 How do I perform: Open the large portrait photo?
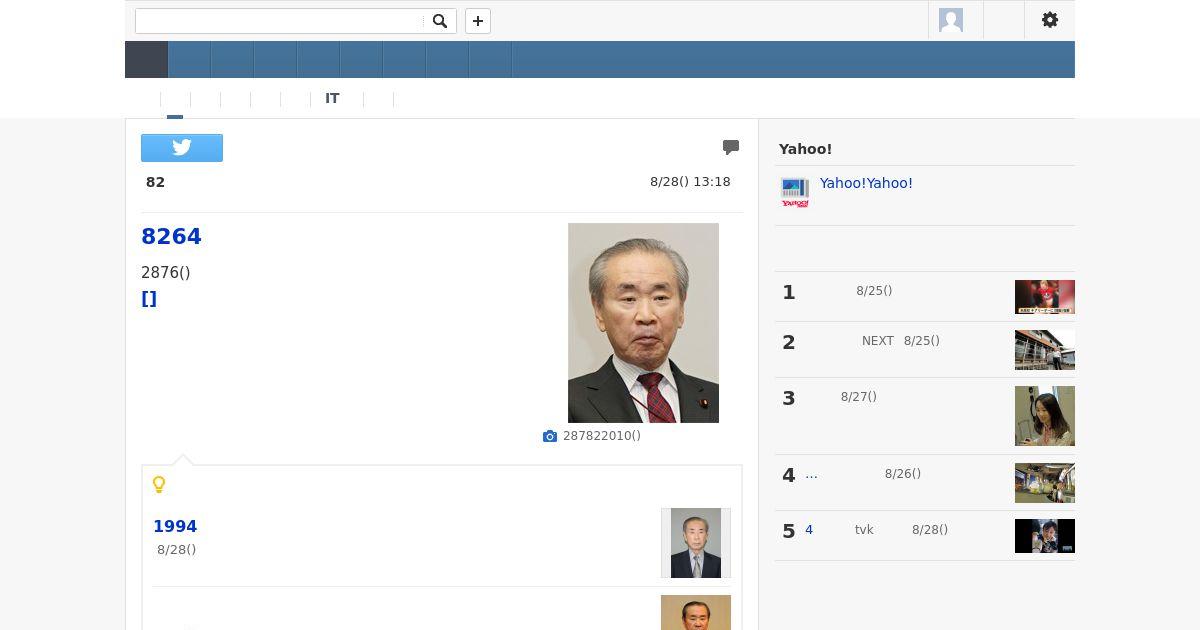[x=643, y=323]
